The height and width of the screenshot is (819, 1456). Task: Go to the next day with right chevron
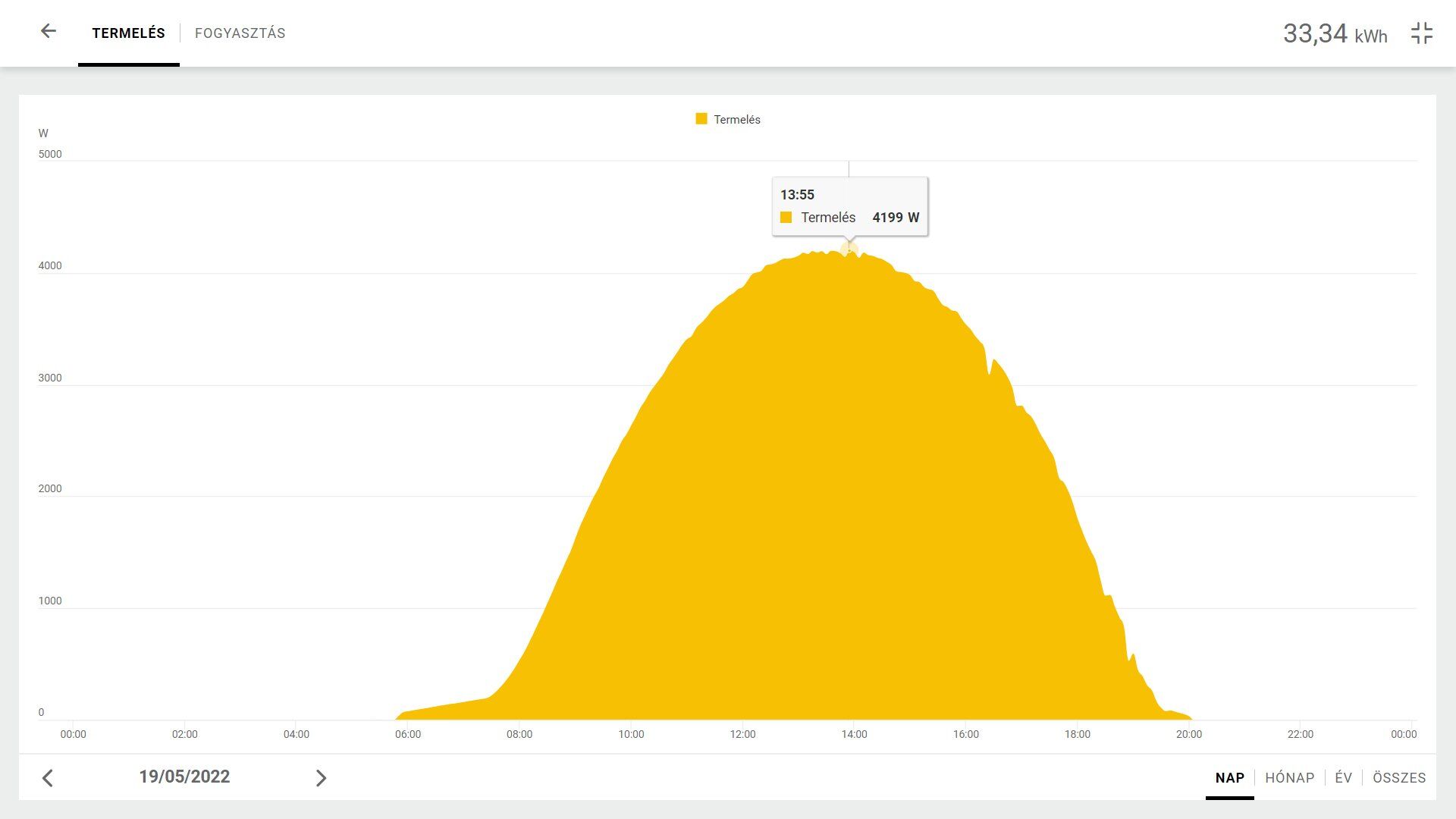321,778
